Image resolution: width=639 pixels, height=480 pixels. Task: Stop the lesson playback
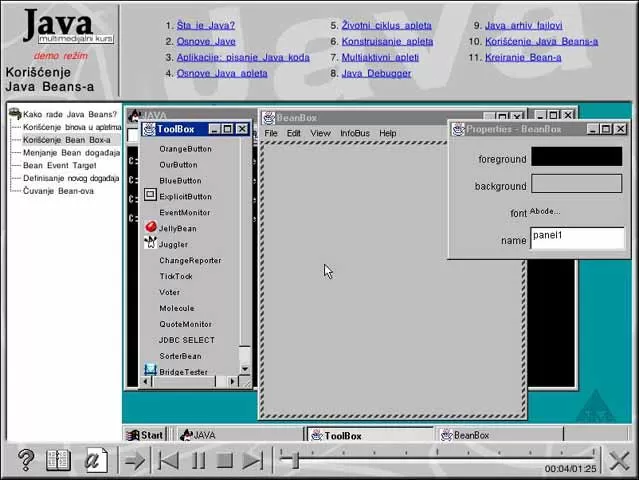(x=225, y=460)
